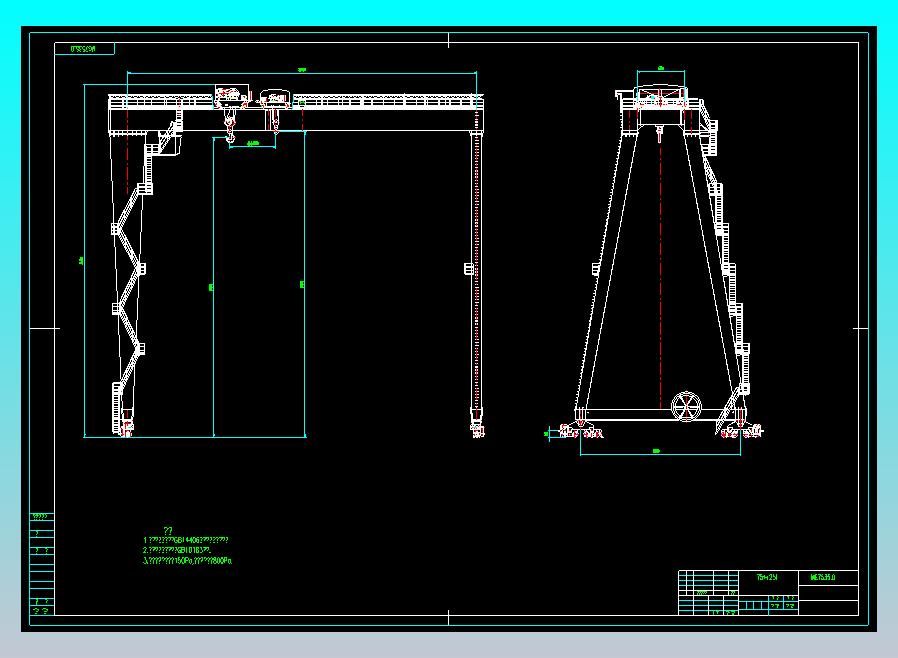This screenshot has width=898, height=658.
Task: Select the note line mentioning GB14406
Action: tap(186, 540)
